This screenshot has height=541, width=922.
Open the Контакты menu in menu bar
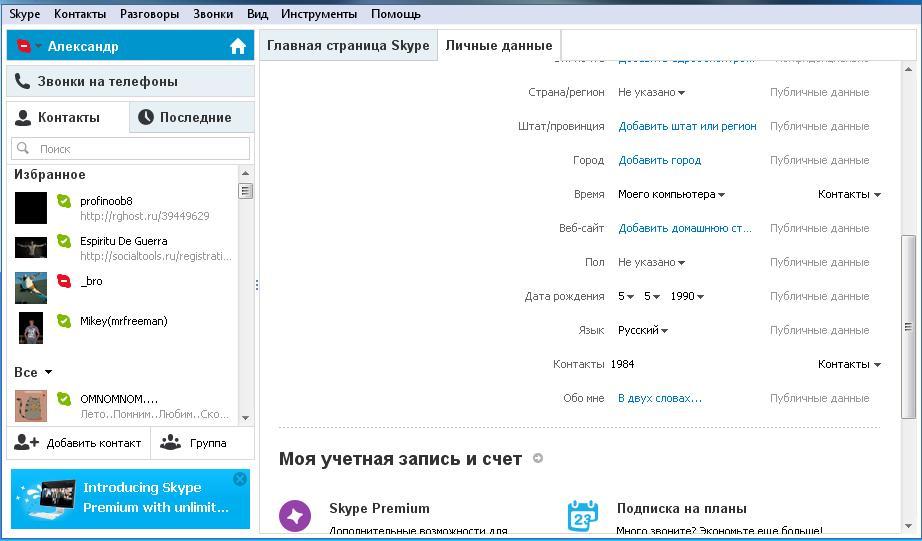80,14
